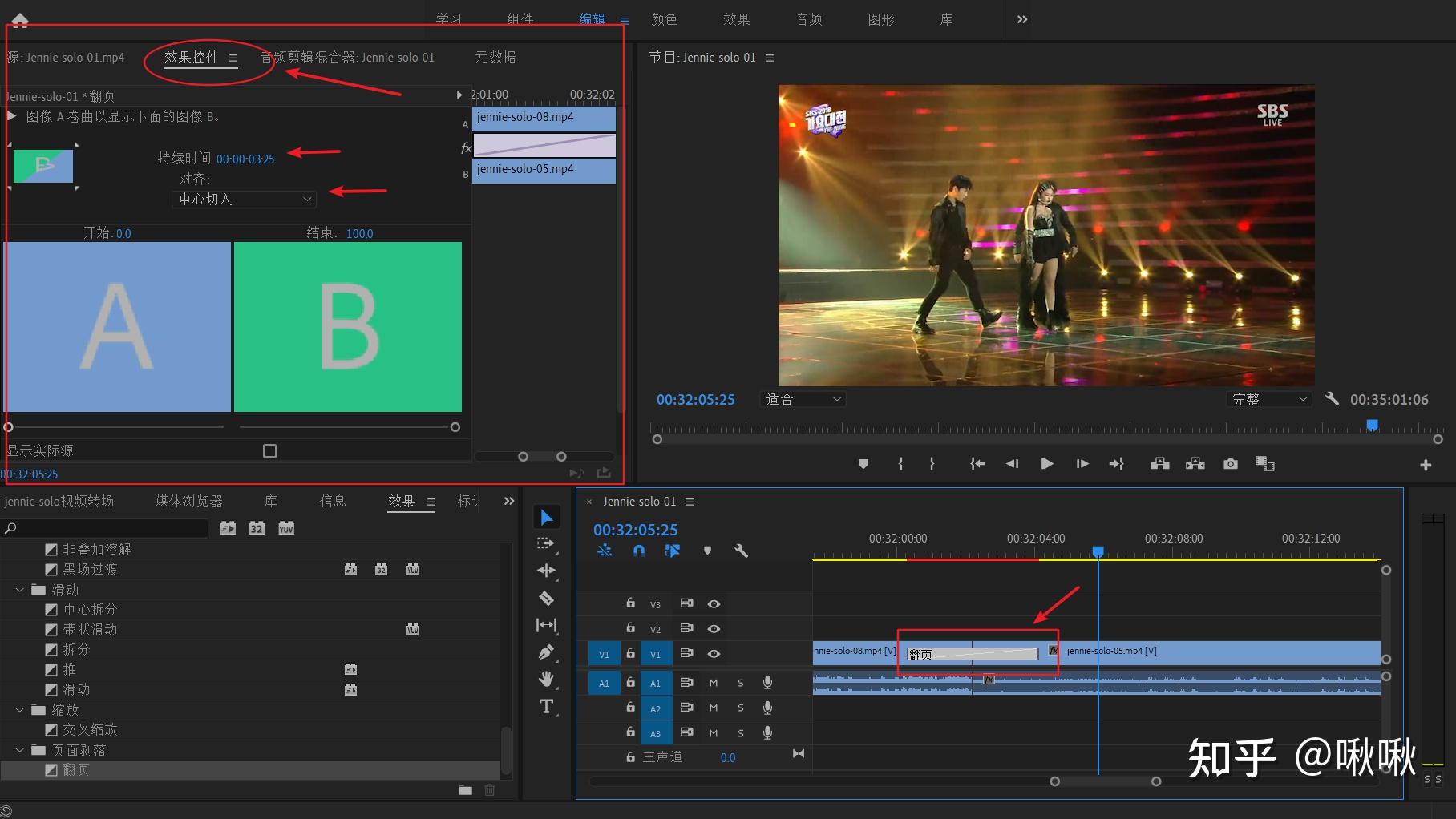Viewport: 1456px width, 819px height.
Task: Expand the workspace overflow chevrons
Action: coord(1022,19)
